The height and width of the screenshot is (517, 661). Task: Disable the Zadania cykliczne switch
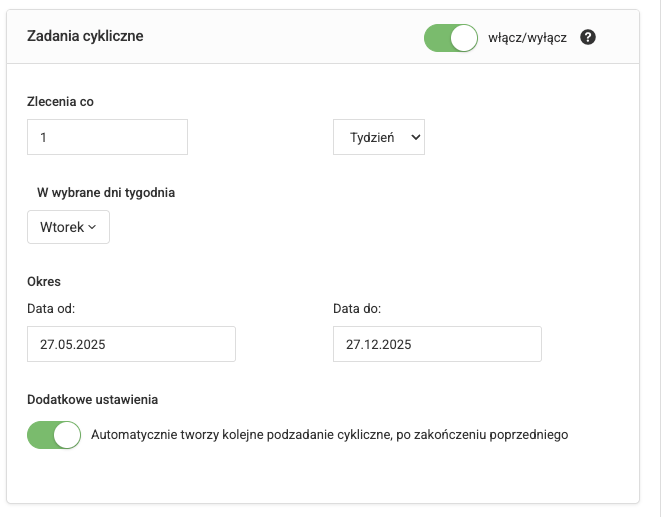click(x=451, y=38)
